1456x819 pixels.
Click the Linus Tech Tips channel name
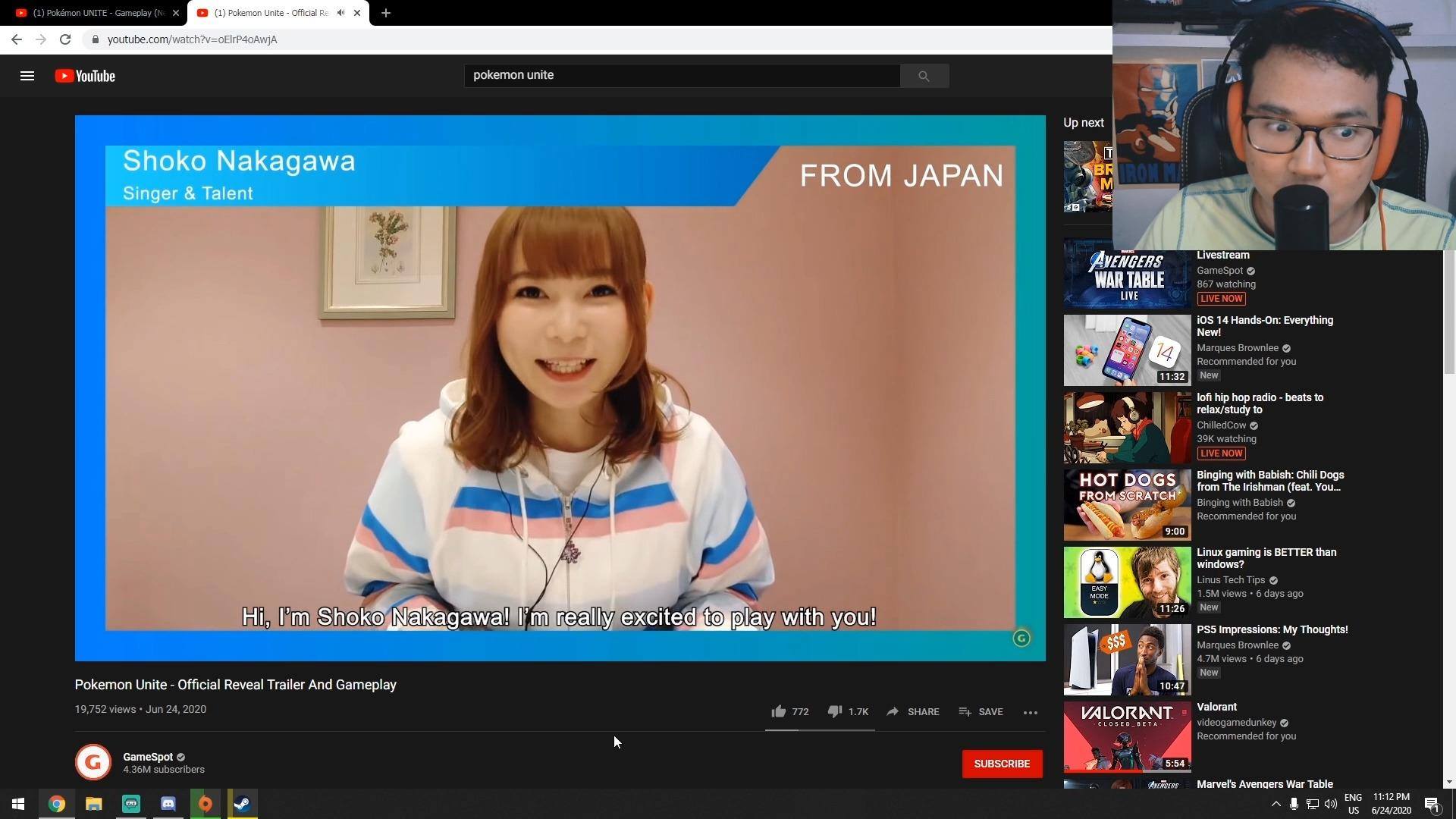1231,580
